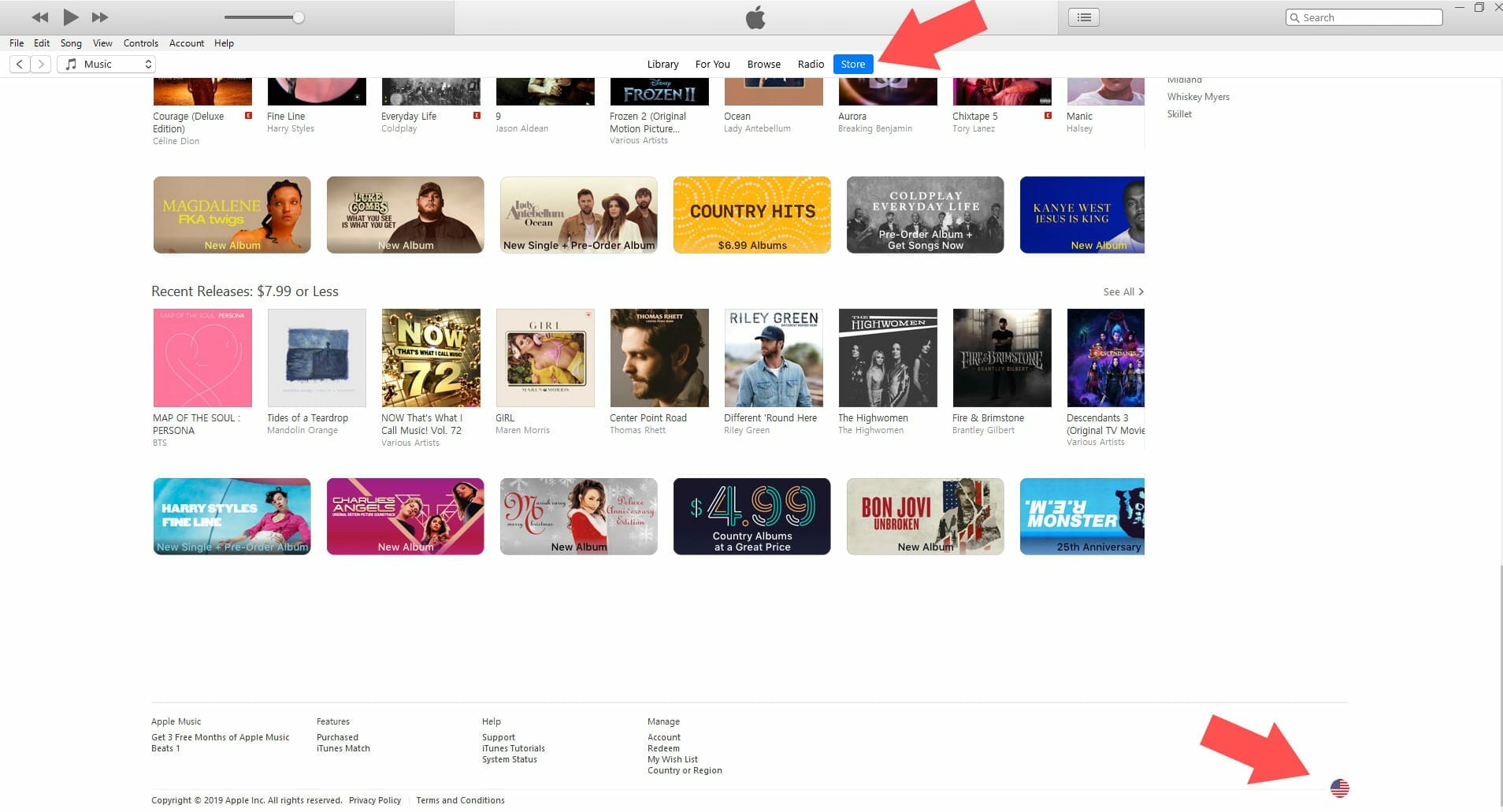Open the System Status link

coord(509,759)
